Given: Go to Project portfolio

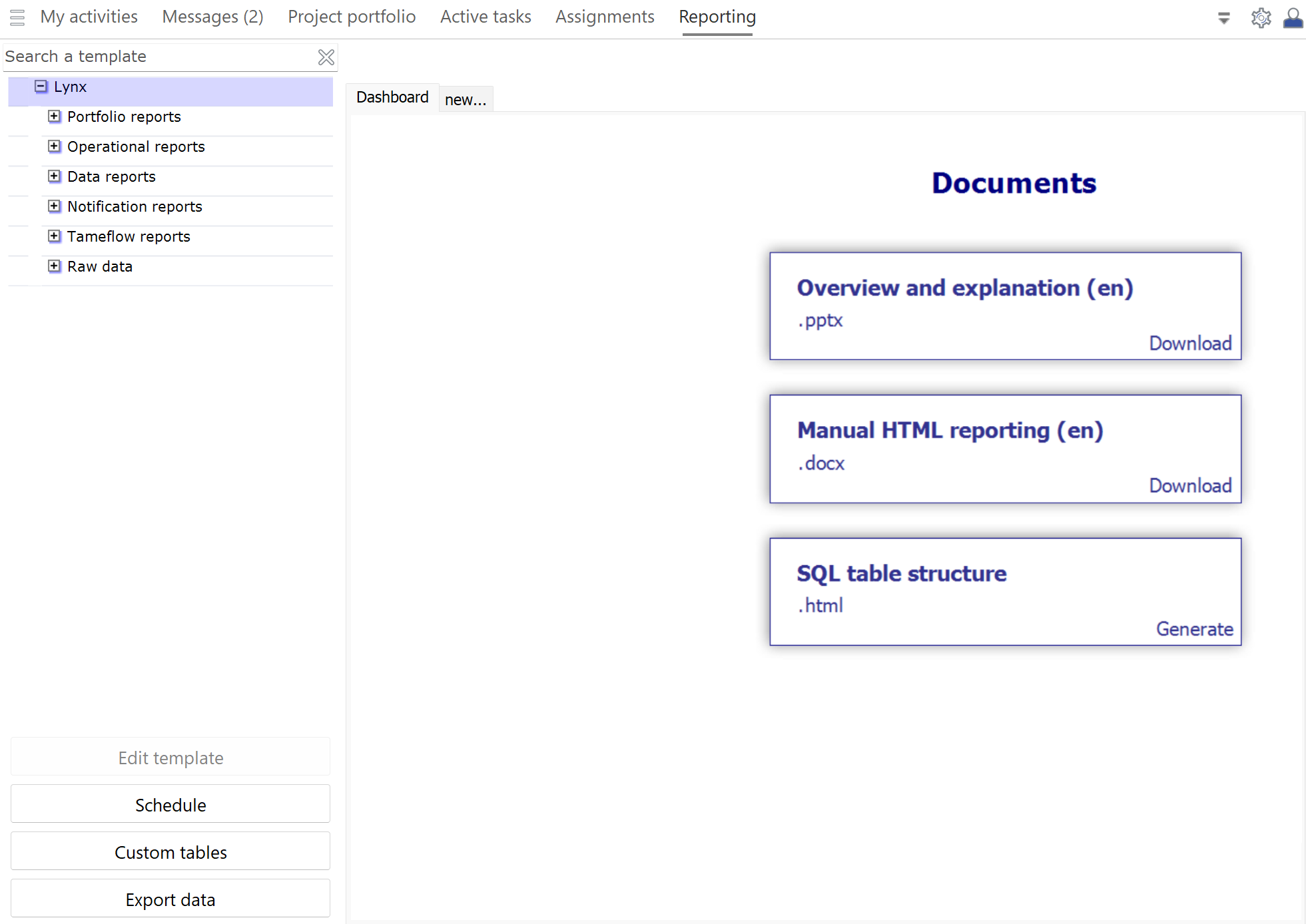Looking at the screenshot, I should click(352, 16).
